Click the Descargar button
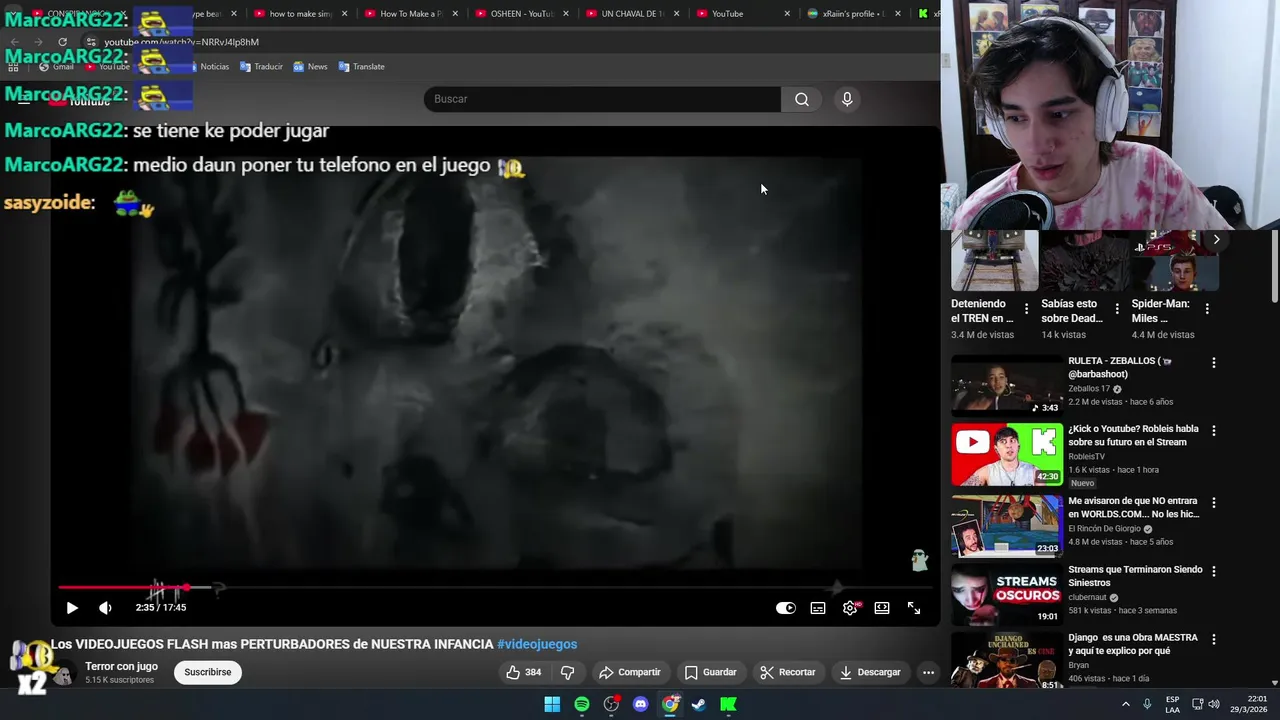 click(870, 672)
